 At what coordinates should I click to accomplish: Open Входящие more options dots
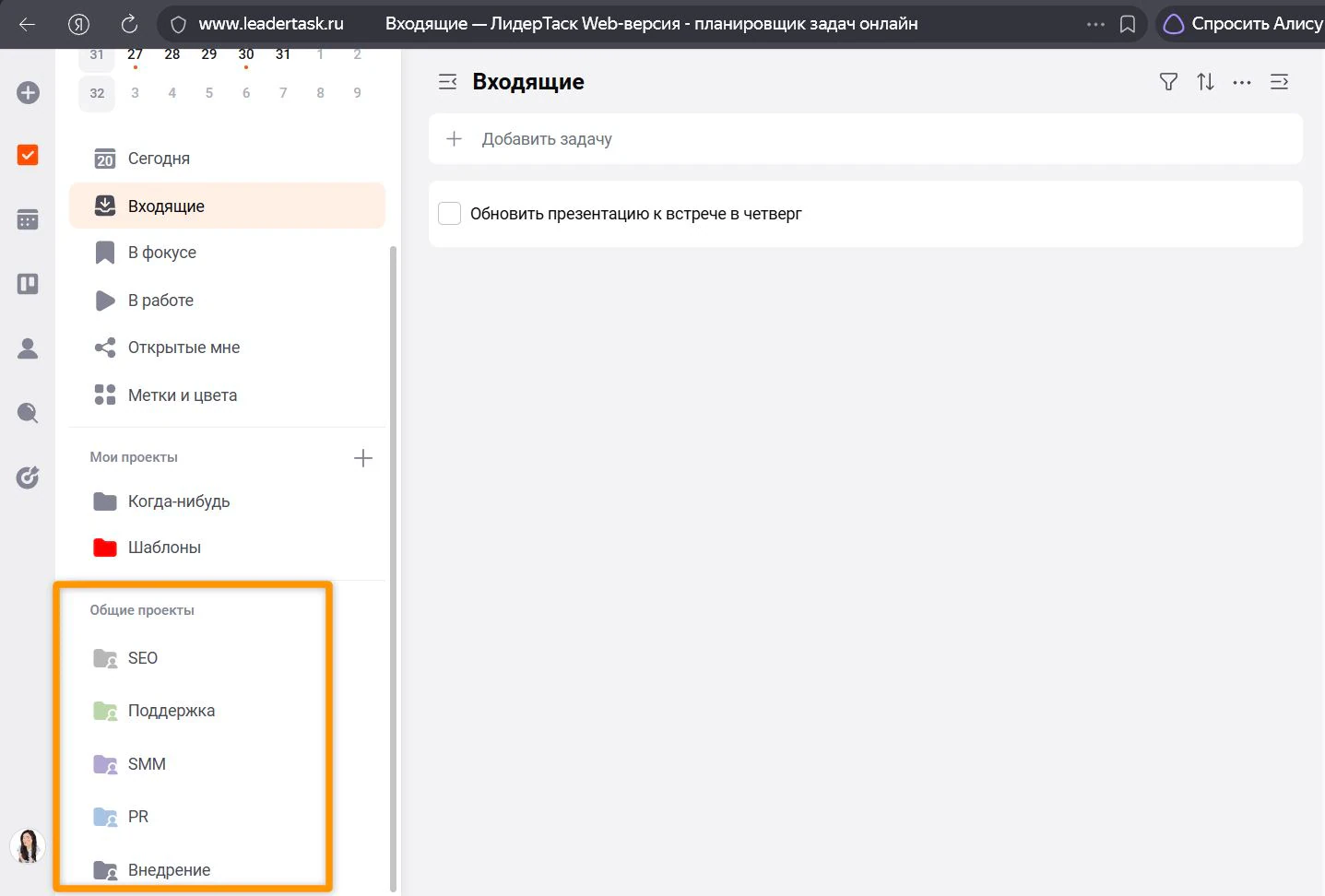1242,82
